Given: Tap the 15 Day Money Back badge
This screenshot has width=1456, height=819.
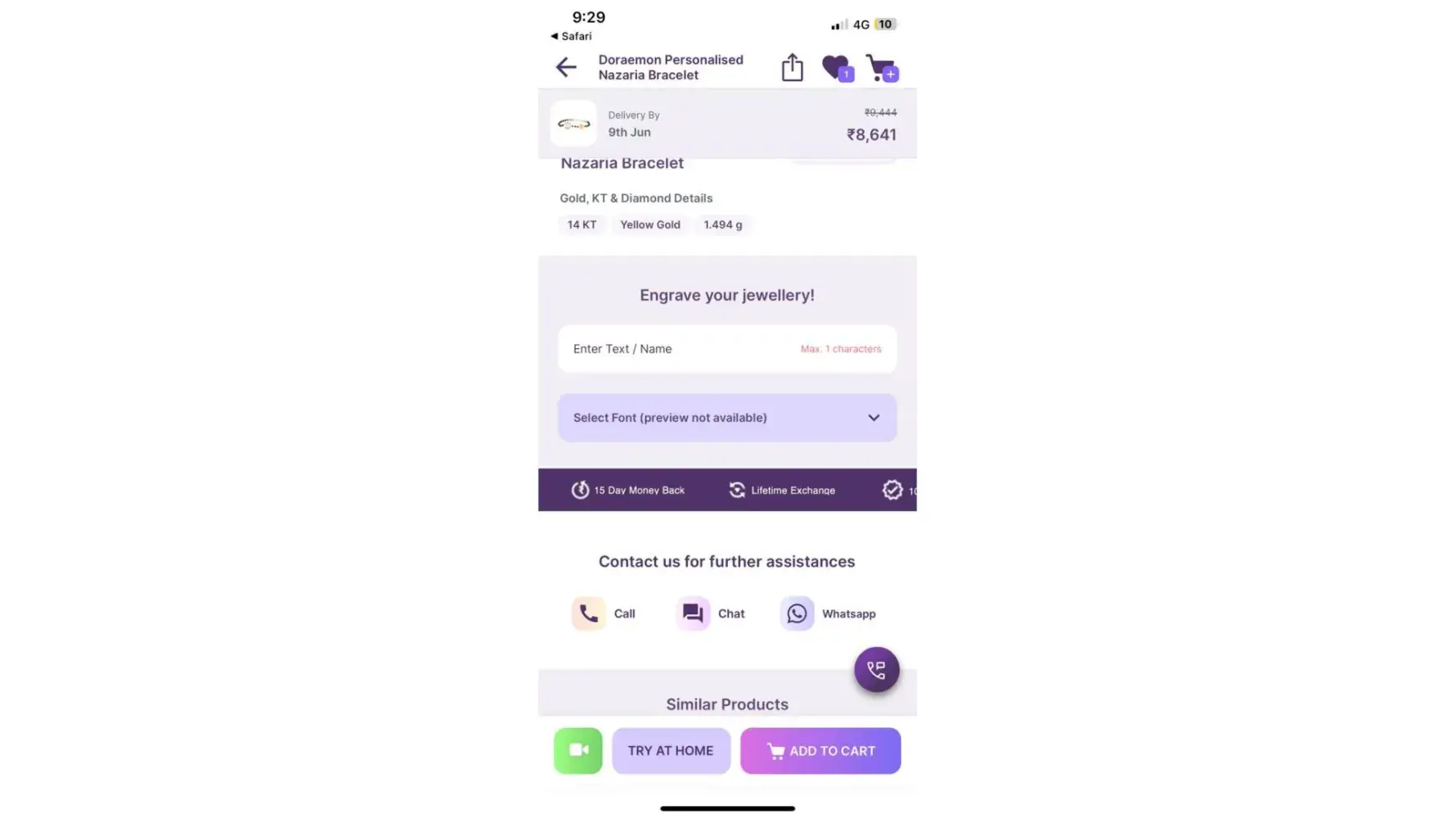Looking at the screenshot, I should pyautogui.click(x=628, y=490).
